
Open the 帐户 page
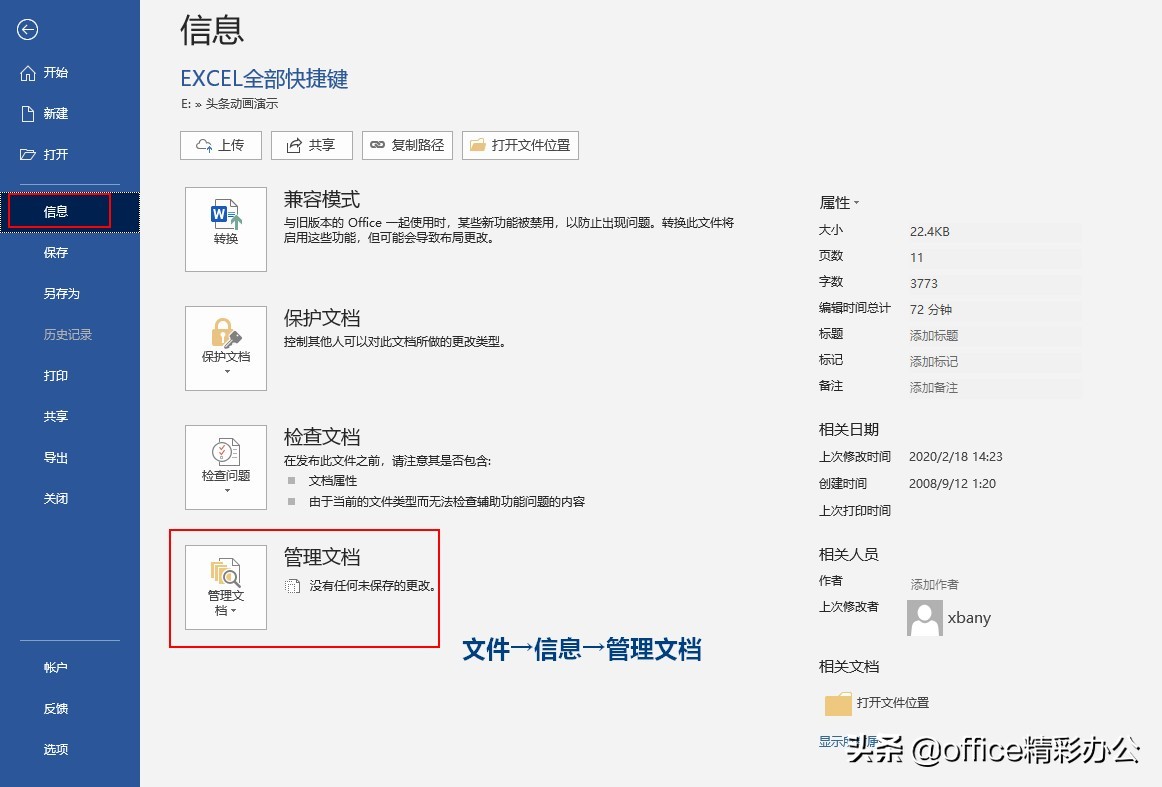click(70, 668)
